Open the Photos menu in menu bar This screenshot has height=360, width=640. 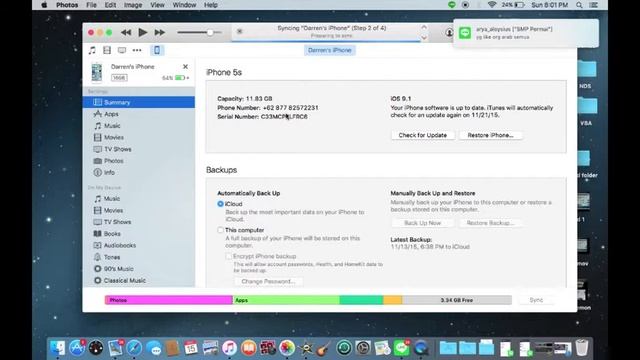67,5
